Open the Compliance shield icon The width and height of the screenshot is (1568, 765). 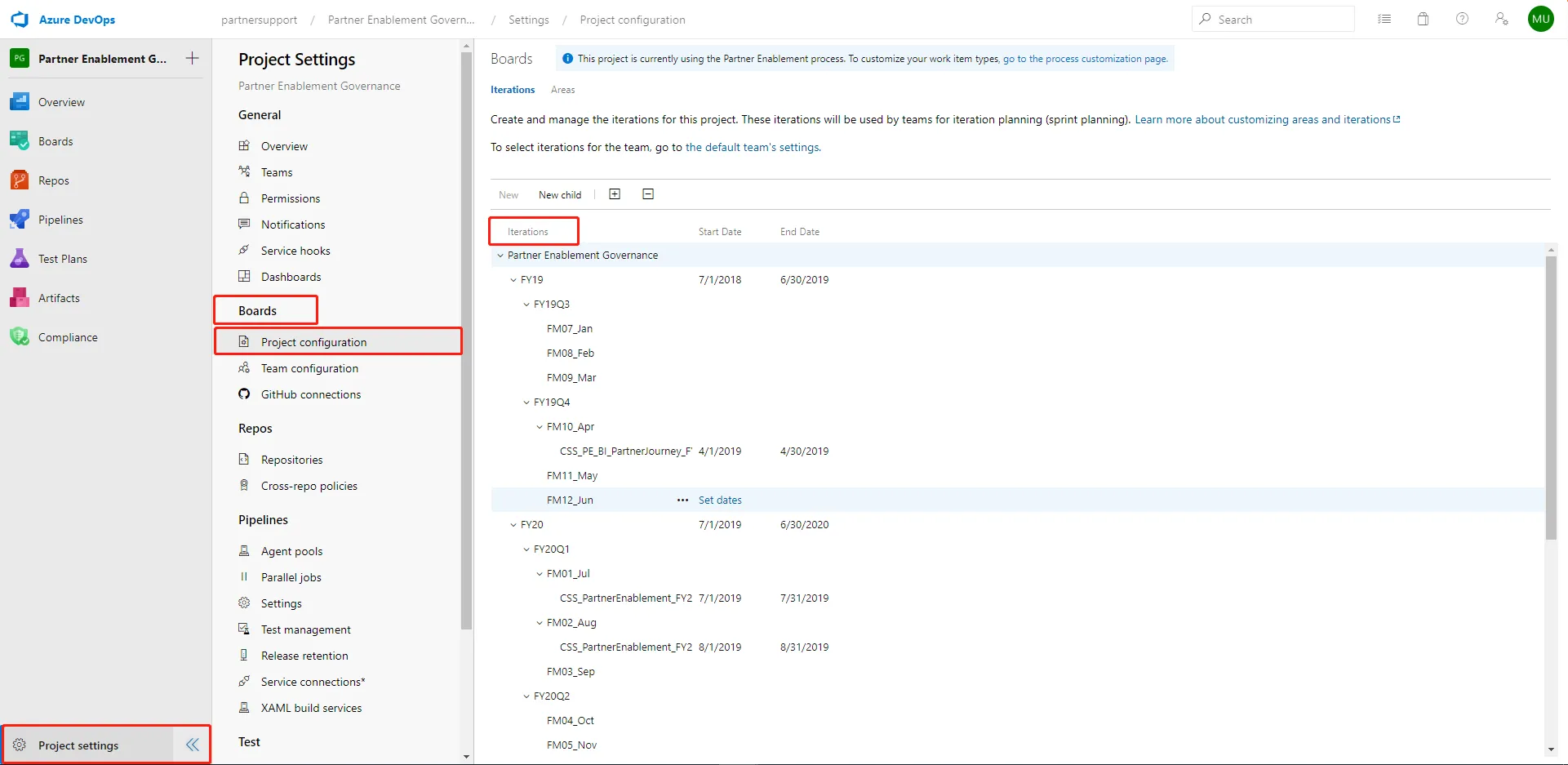(20, 337)
